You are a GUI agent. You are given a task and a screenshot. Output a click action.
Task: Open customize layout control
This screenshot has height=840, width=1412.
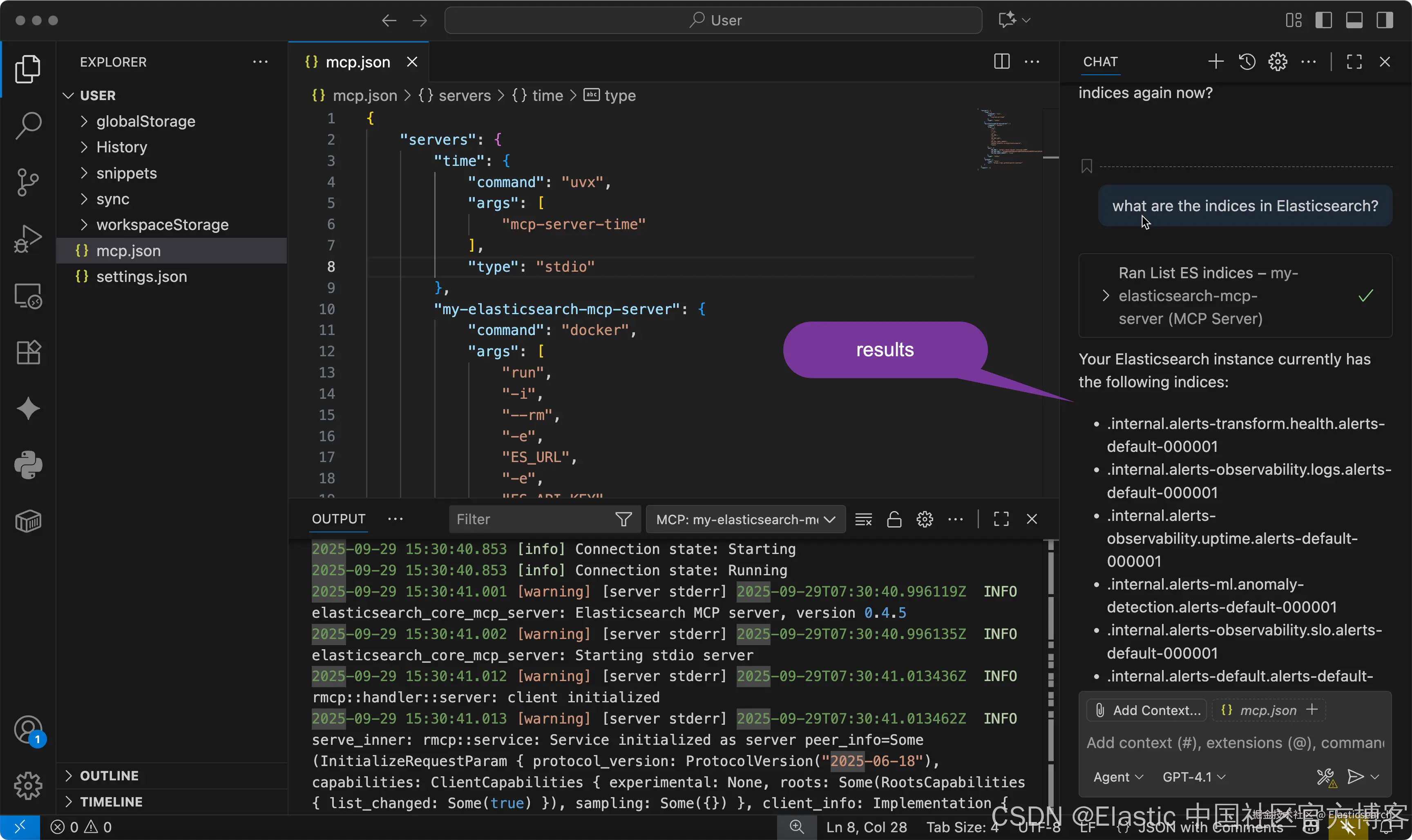1293,20
